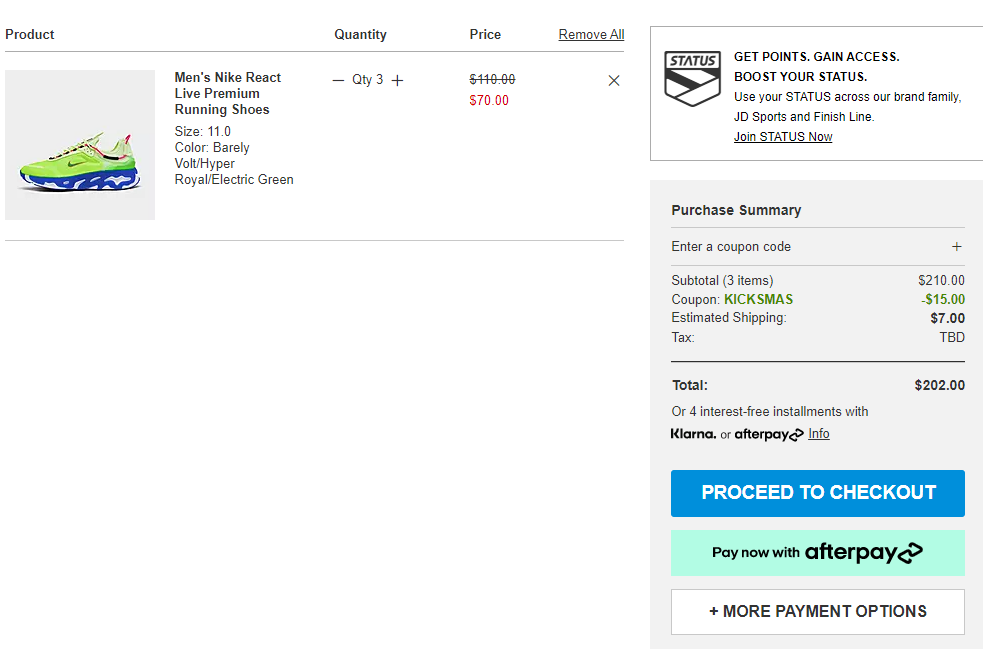This screenshot has height=649, width=983.
Task: Click the Qty 3 quantity label
Action: coord(367,80)
